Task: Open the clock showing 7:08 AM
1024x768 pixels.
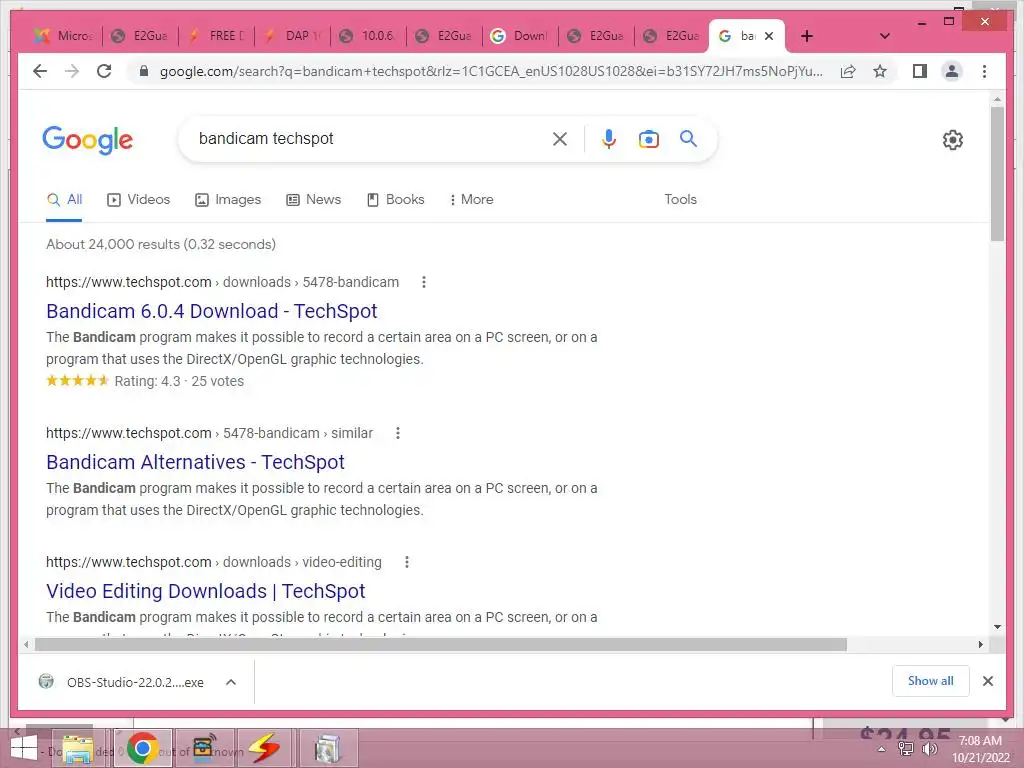Action: [980, 749]
